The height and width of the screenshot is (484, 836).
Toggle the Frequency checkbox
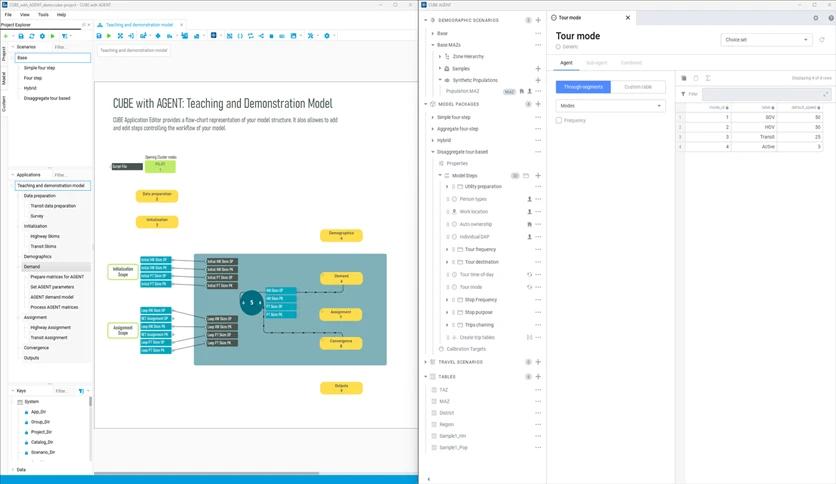coord(559,120)
